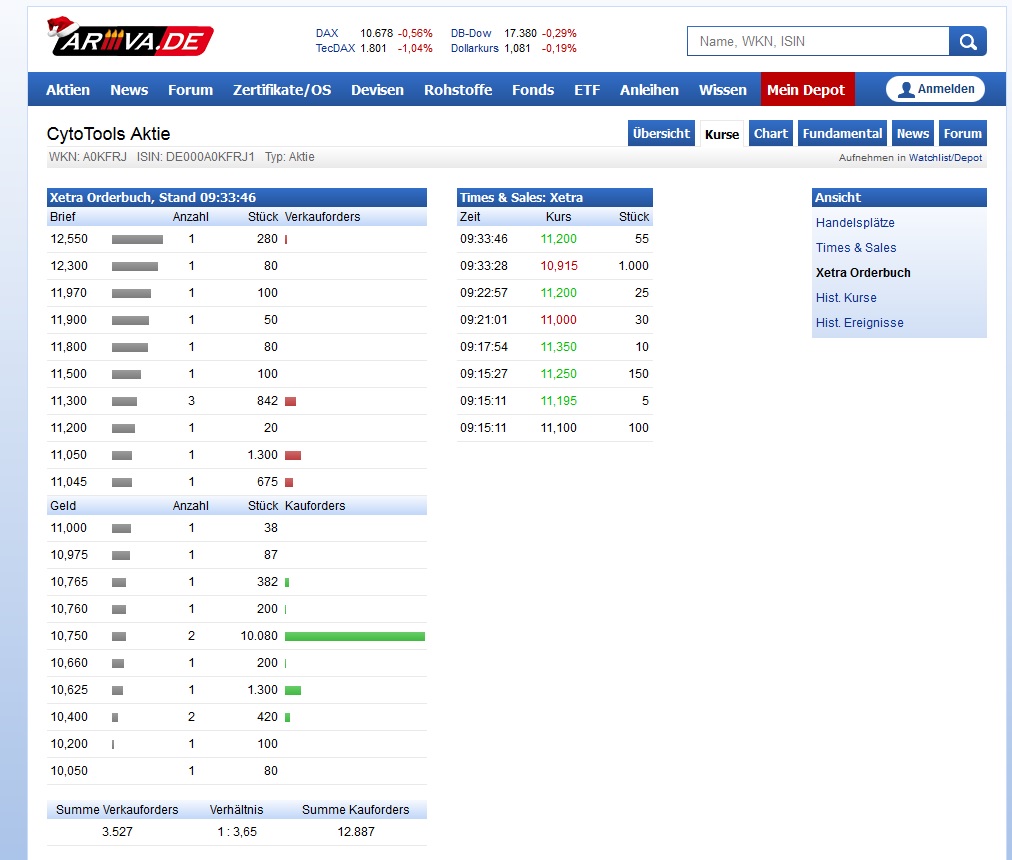The width and height of the screenshot is (1012, 860).
Task: Click the Xetra Orderbuch table header
Action: click(x=237, y=198)
